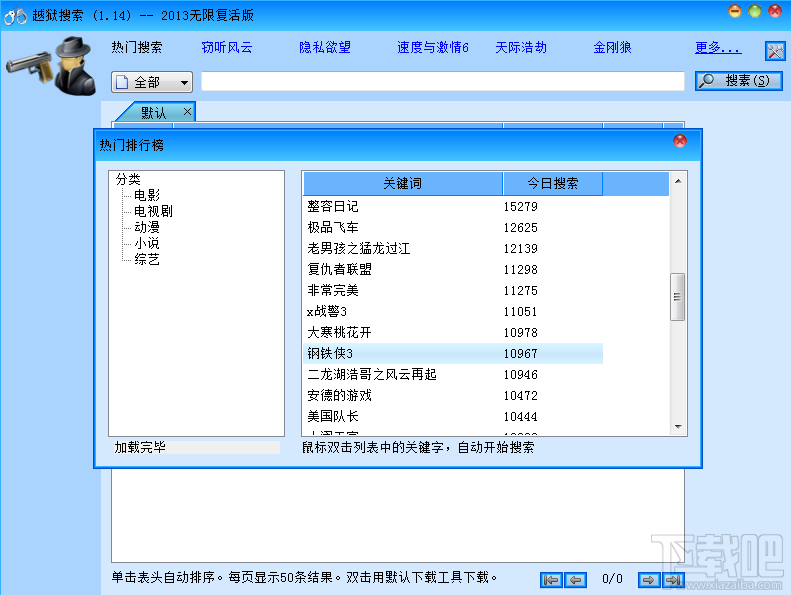Click the main search text field
The width and height of the screenshot is (791, 595).
click(442, 81)
